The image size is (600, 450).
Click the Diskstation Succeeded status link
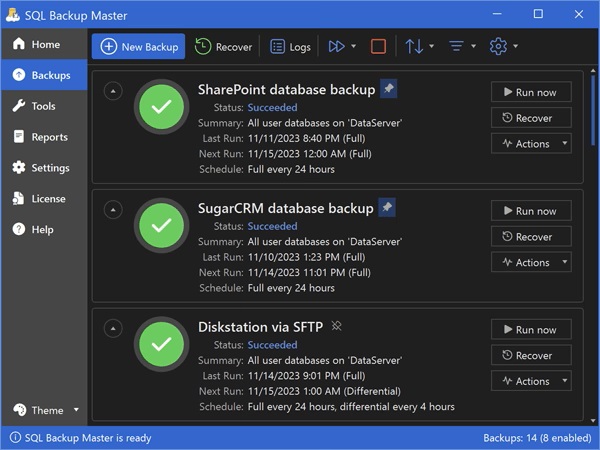[x=272, y=345]
